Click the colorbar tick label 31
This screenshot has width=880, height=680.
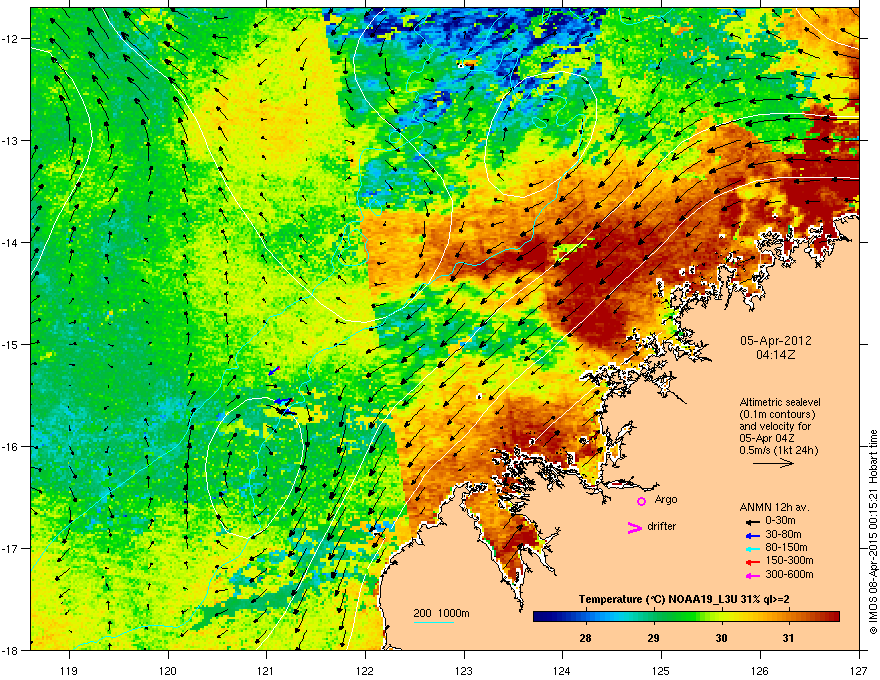(789, 638)
